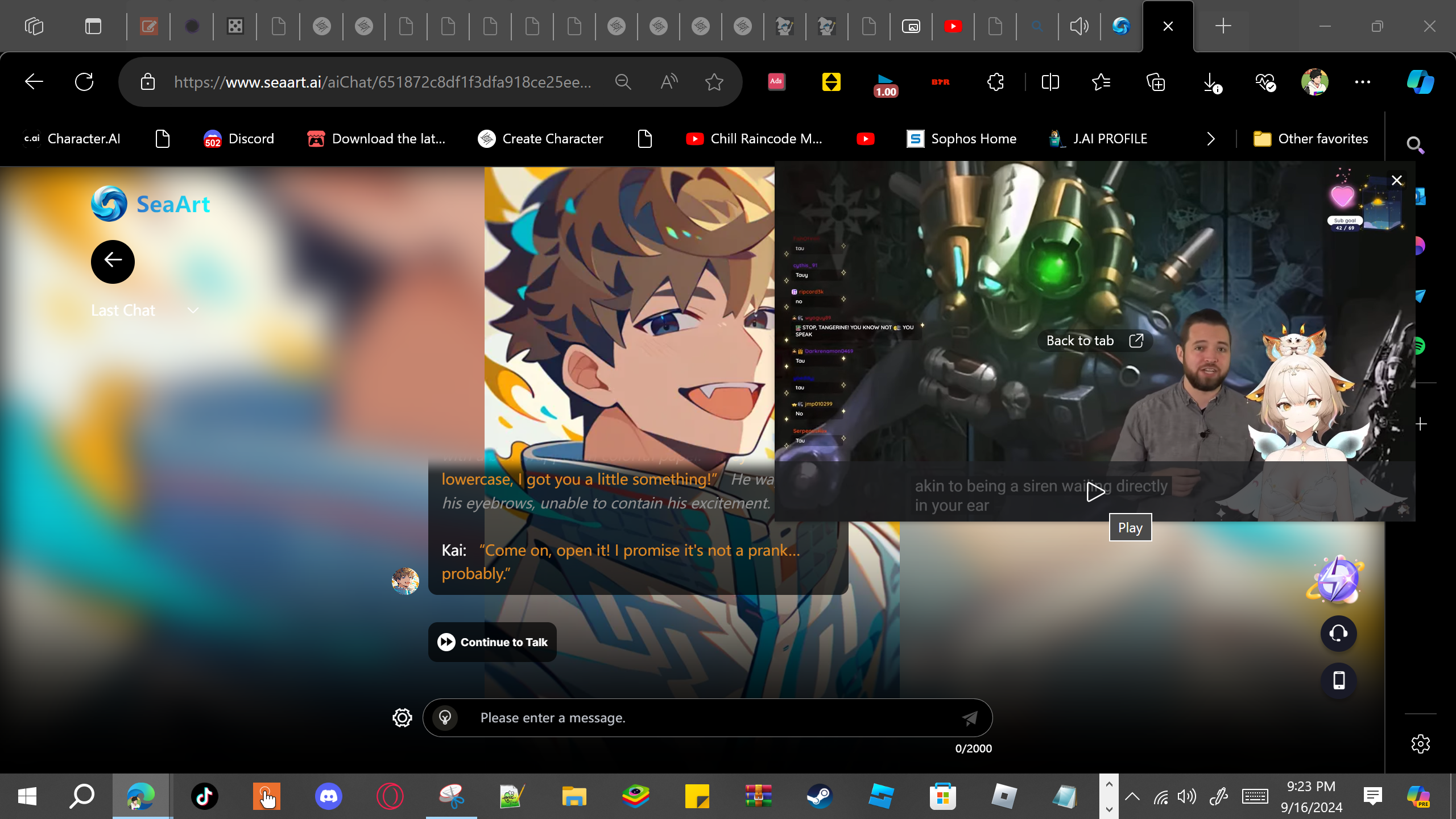Add page to favorites with star
The width and height of the screenshot is (1456, 819).
714,82
